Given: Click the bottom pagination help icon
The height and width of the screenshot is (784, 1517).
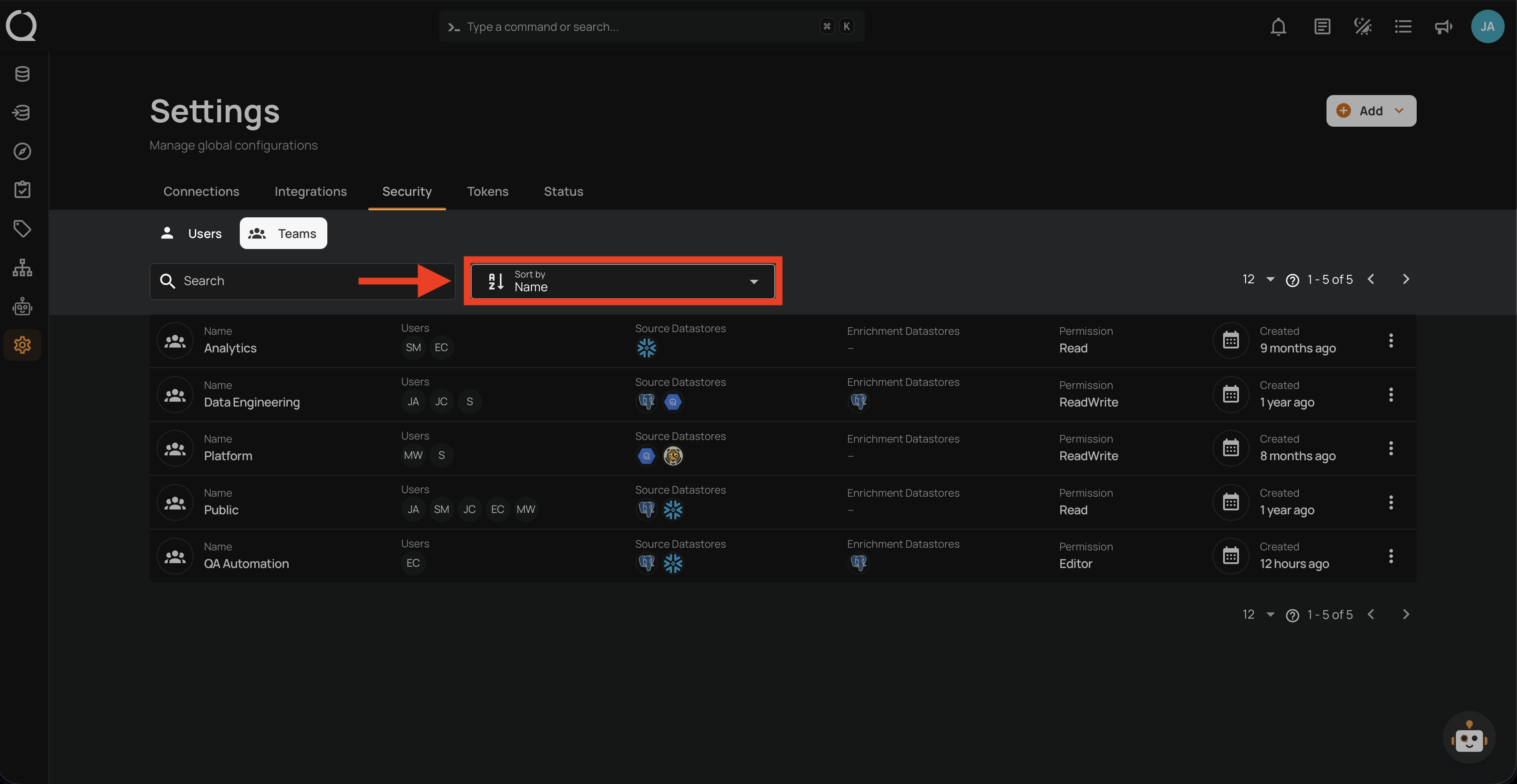Looking at the screenshot, I should (1292, 615).
